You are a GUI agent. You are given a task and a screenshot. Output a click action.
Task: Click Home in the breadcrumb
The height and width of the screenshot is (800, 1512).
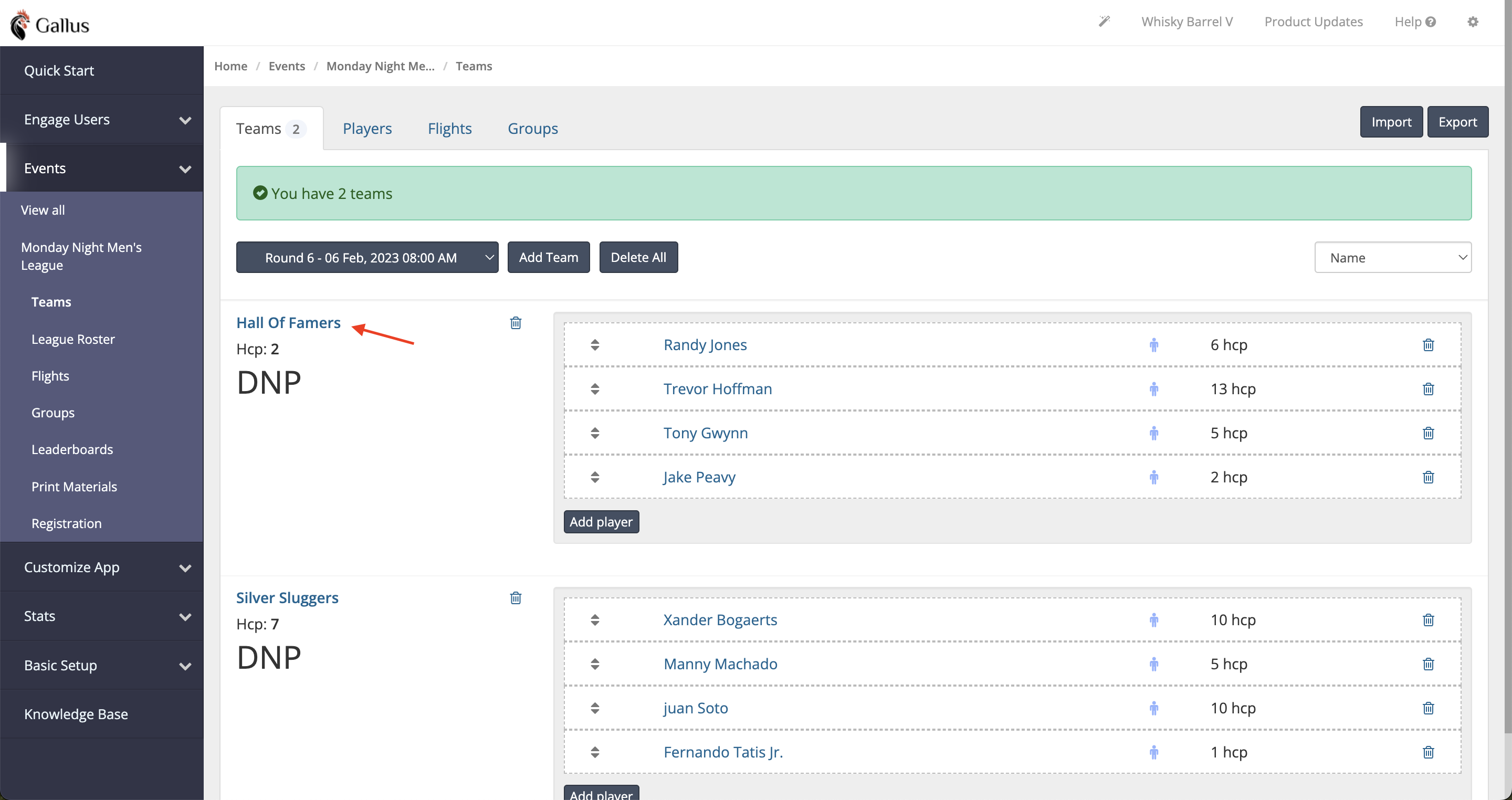pyautogui.click(x=230, y=66)
